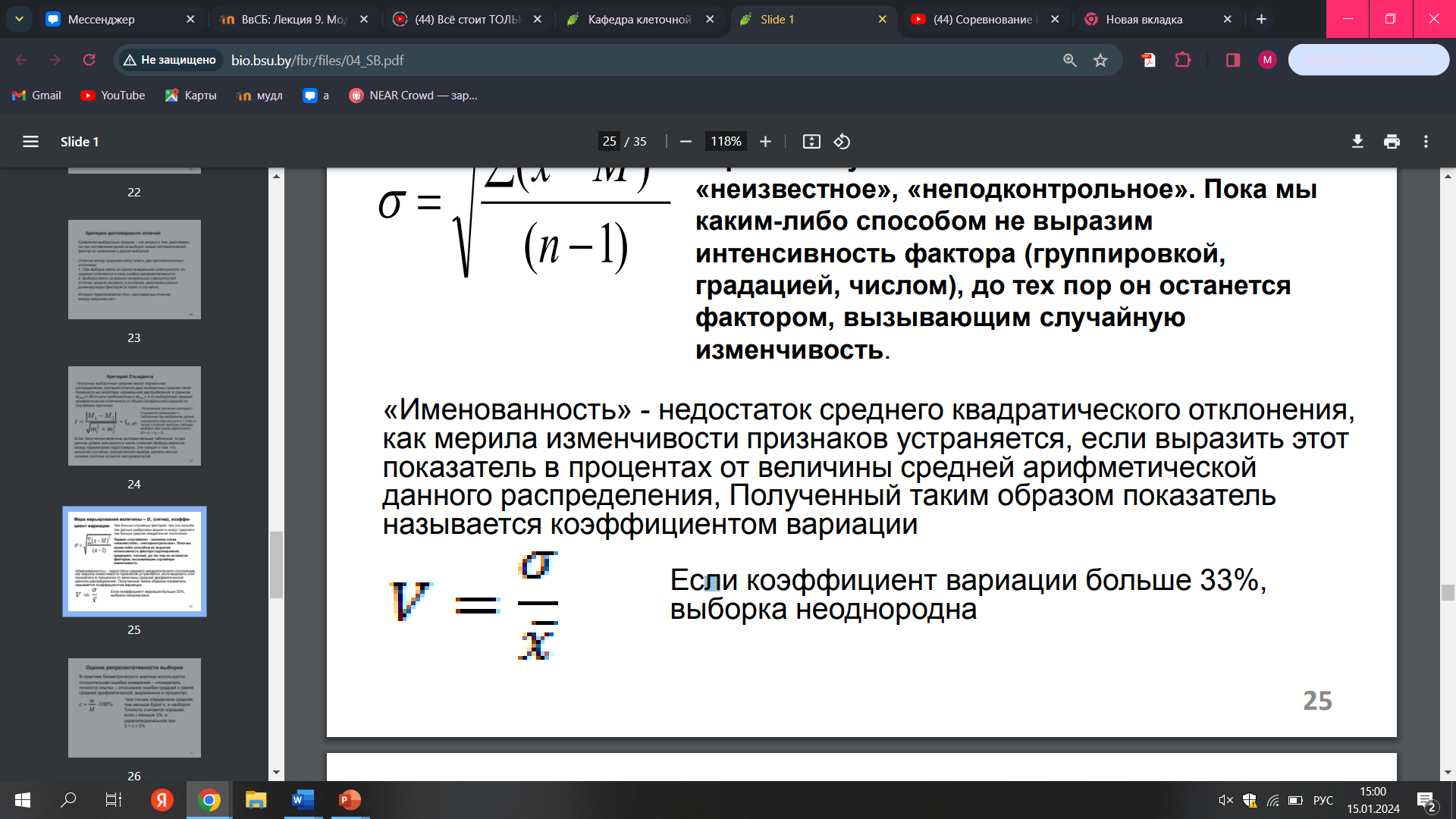Click the Chrome taskbar icon

coord(209,800)
